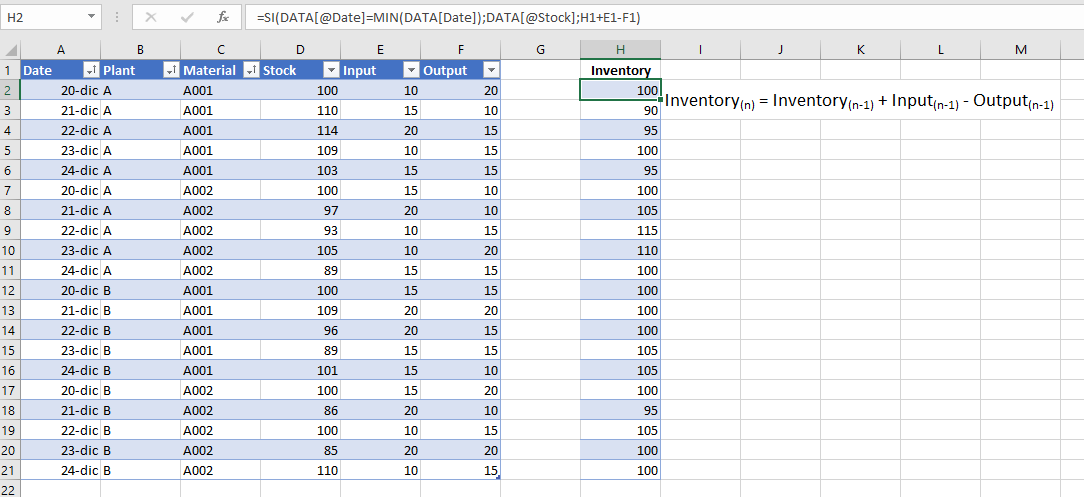
Task: Open the Output column filter dropdown
Action: (x=491, y=71)
